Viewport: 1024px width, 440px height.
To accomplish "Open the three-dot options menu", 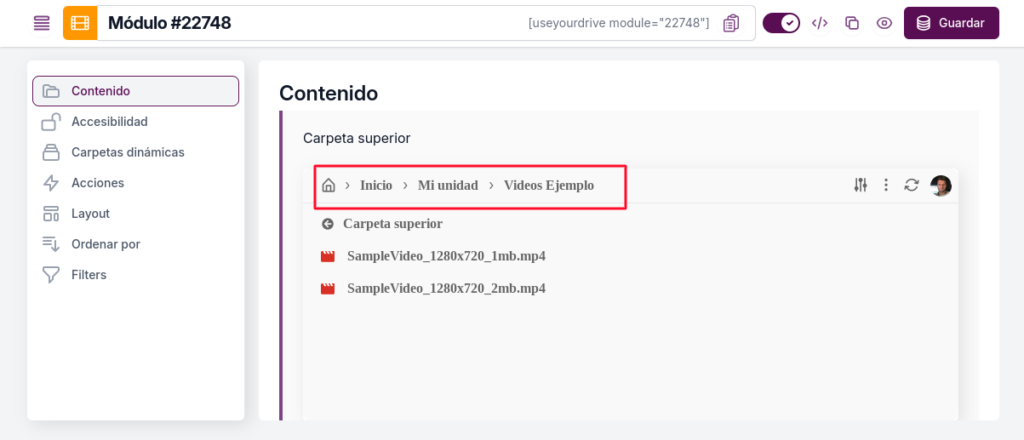I will coord(886,185).
